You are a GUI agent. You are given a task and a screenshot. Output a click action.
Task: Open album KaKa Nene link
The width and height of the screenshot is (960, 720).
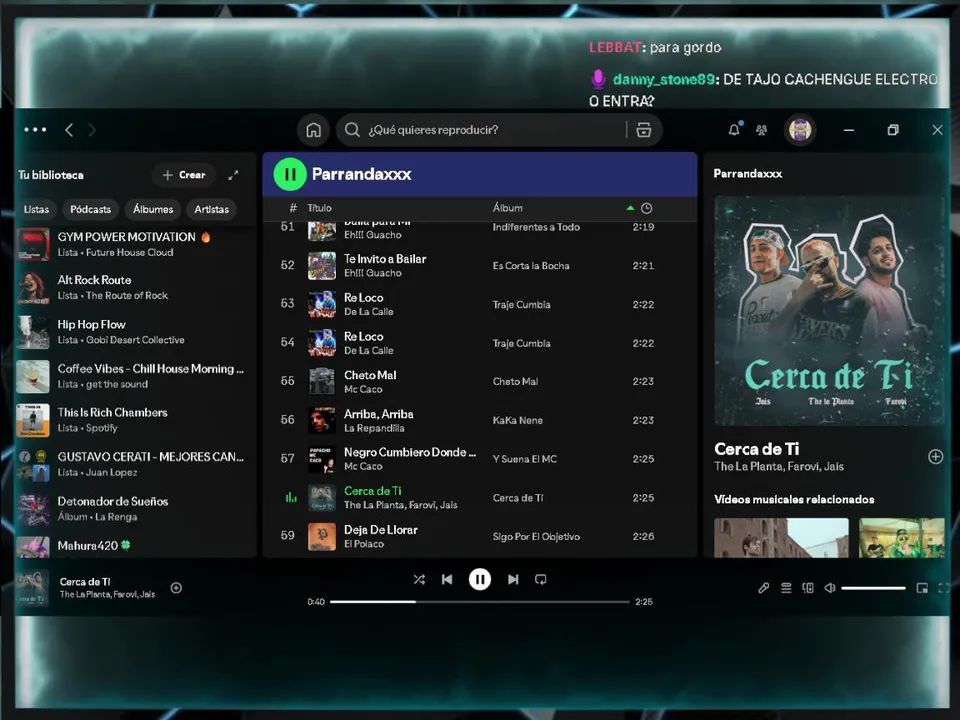click(517, 420)
